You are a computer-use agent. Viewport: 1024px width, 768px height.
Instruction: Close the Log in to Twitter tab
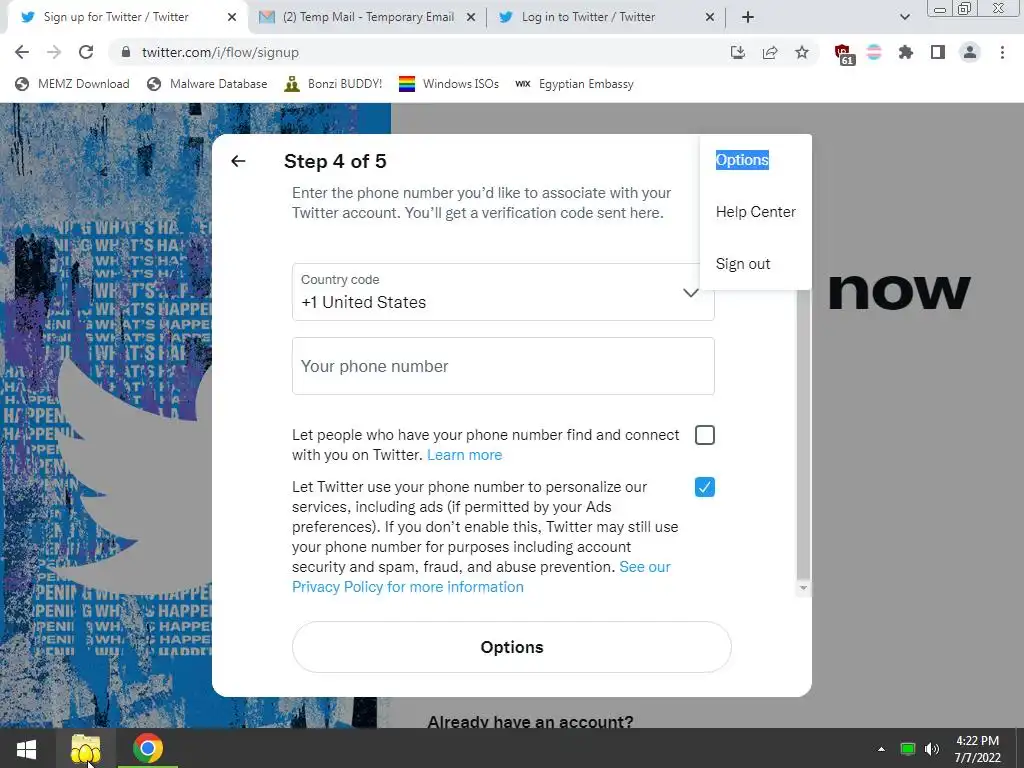click(x=710, y=18)
